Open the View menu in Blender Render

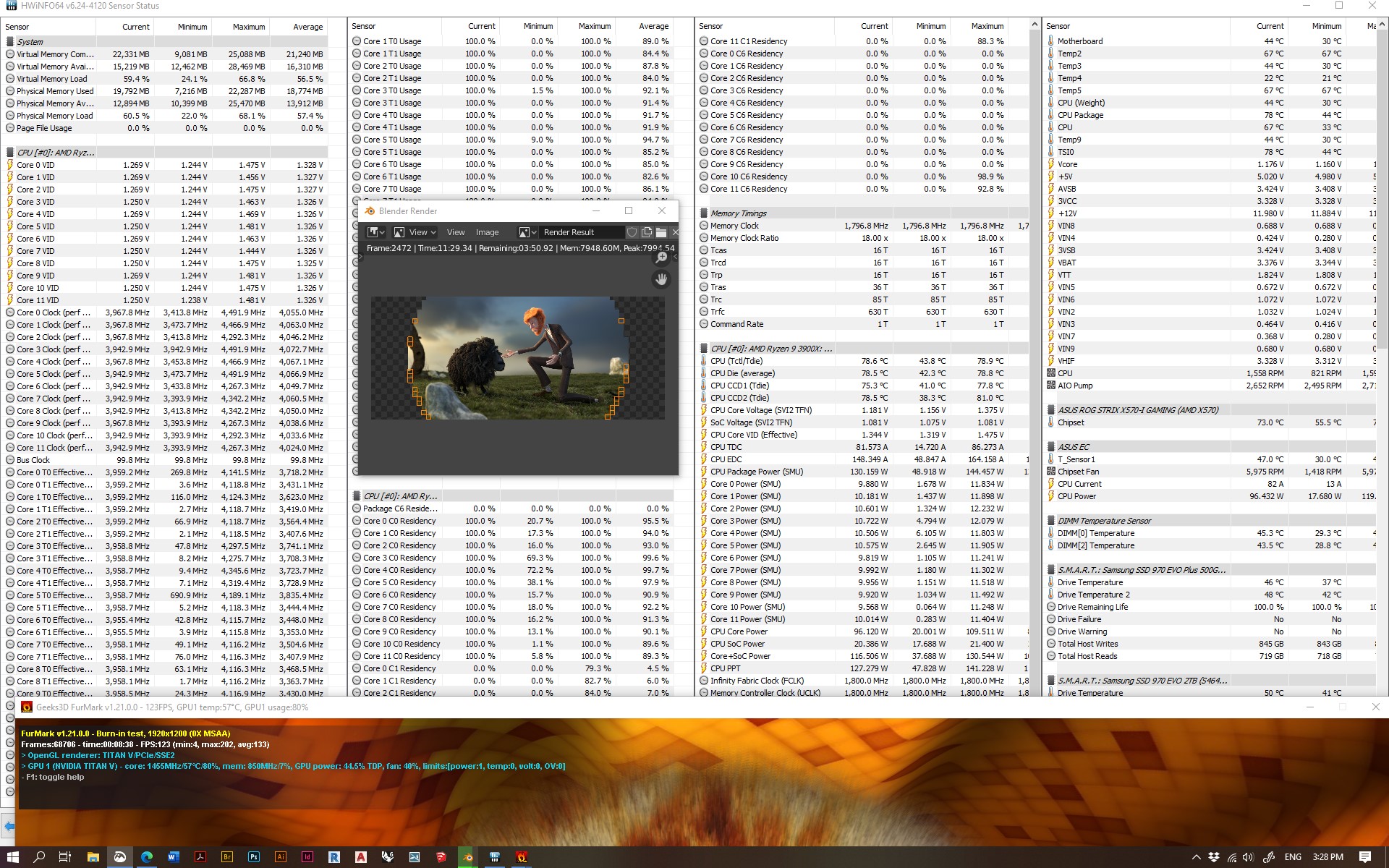tap(456, 232)
